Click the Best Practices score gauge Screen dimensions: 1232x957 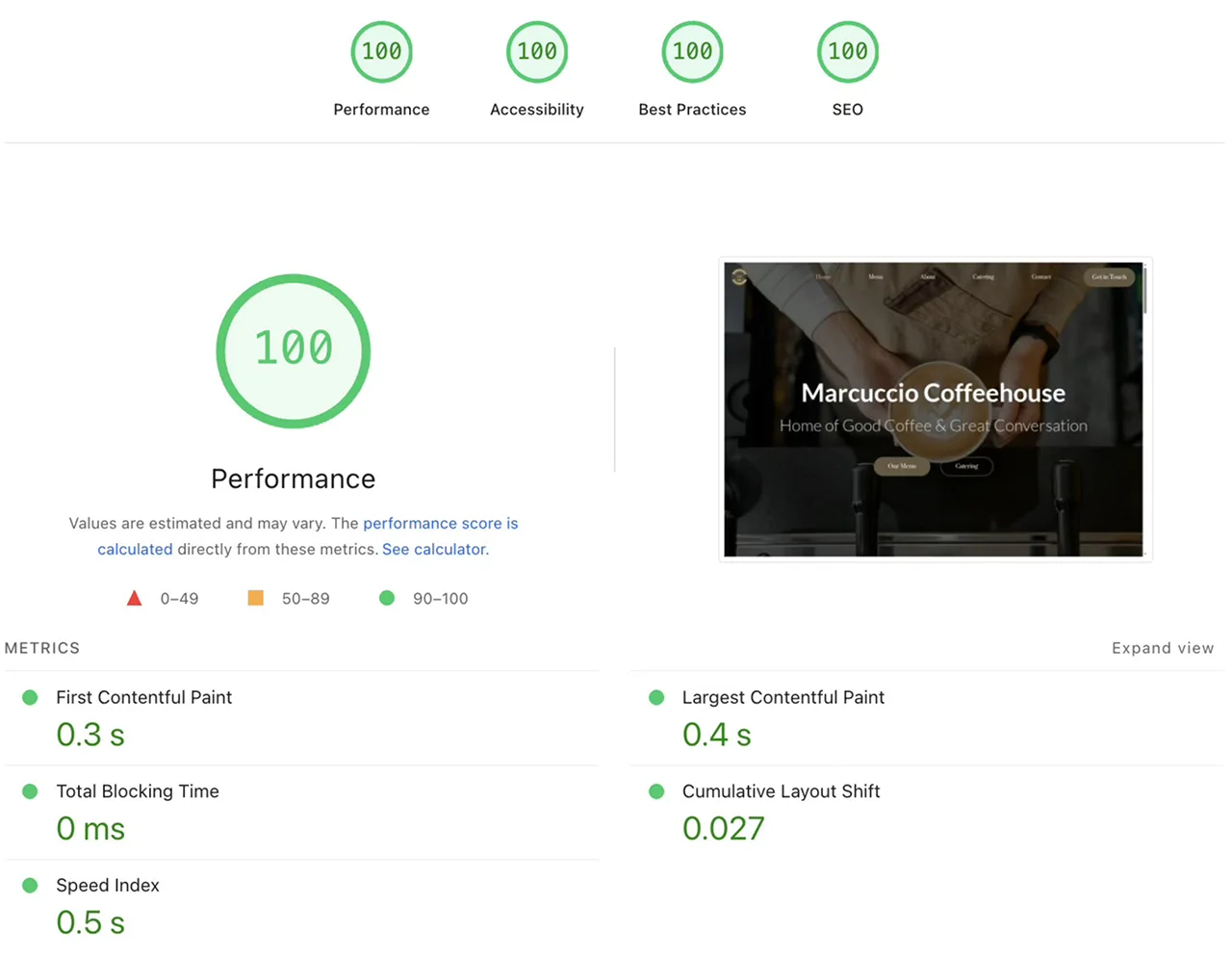coord(692,52)
